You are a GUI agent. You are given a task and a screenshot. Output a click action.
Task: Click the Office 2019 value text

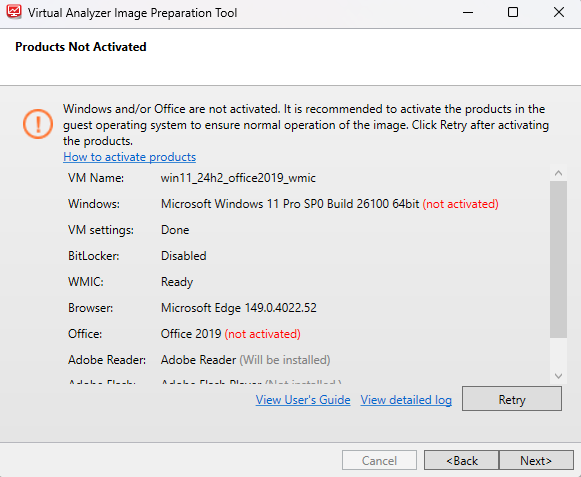[x=191, y=334]
